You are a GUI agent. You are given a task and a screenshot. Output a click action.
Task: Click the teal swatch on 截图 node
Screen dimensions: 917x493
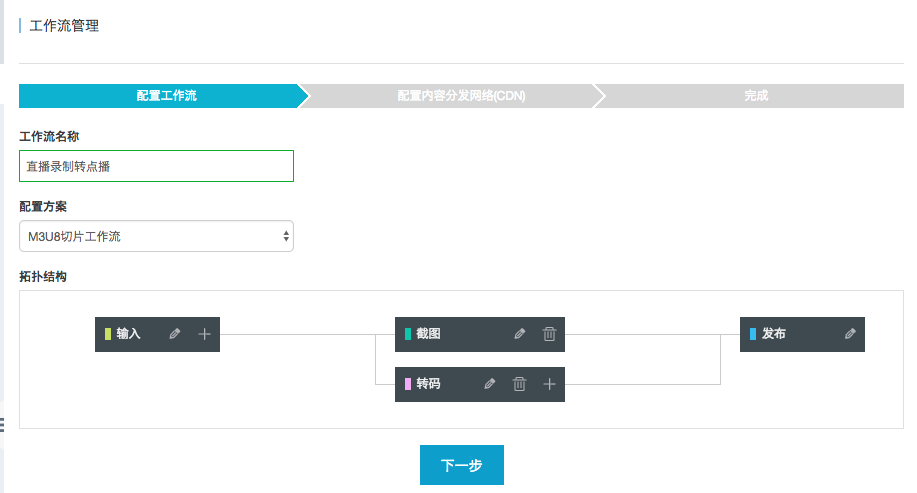pyautogui.click(x=408, y=334)
